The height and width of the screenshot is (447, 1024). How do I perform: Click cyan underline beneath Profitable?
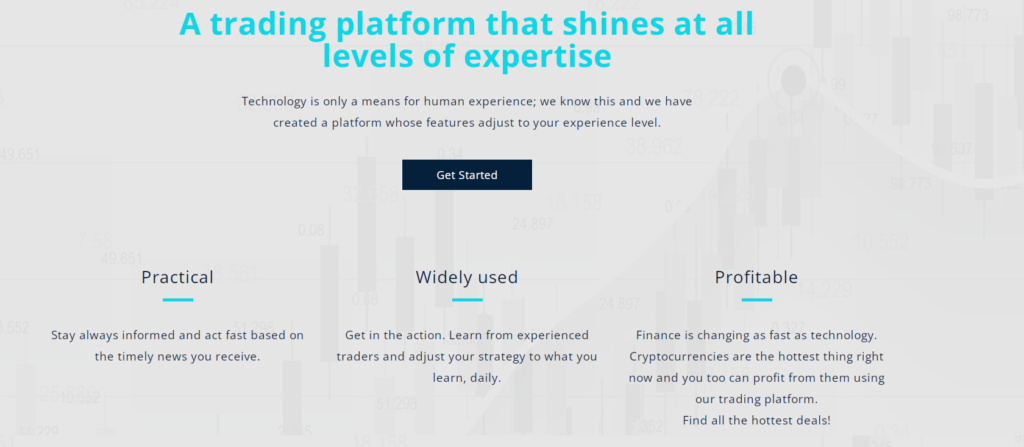[x=756, y=300]
